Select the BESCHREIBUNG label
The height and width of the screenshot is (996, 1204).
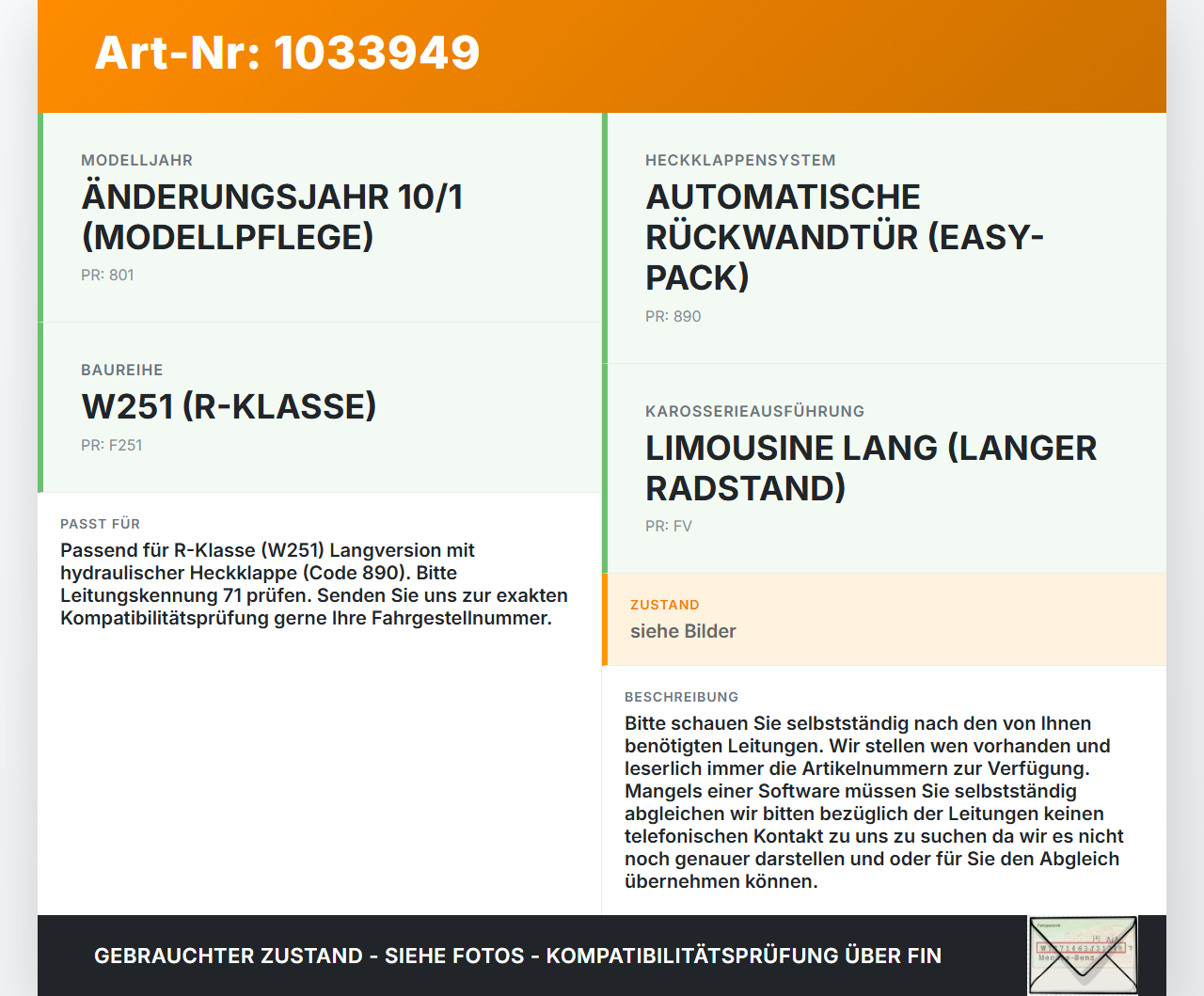[681, 698]
